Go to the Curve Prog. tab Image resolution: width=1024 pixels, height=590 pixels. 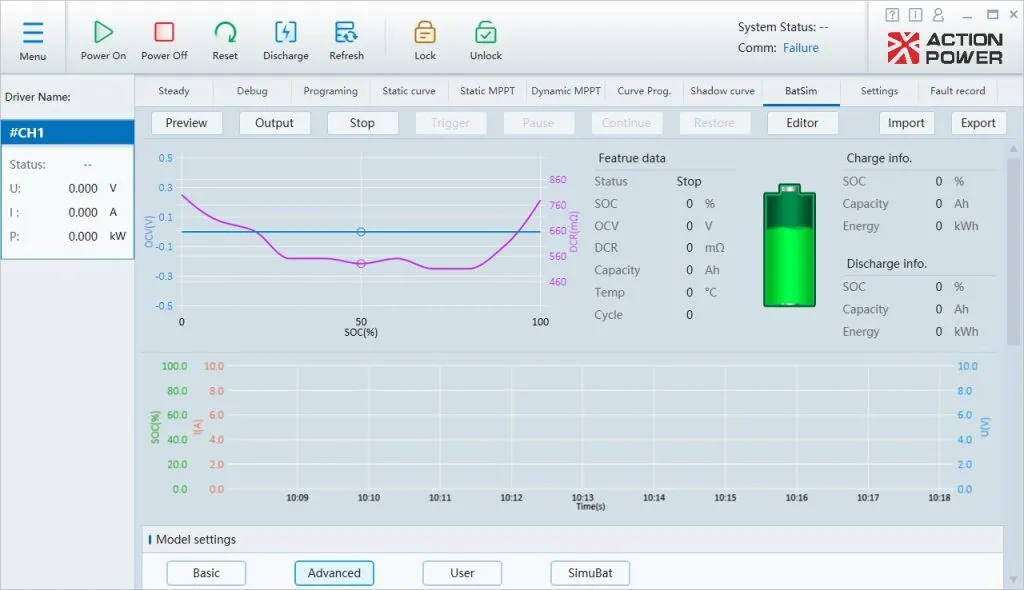644,91
